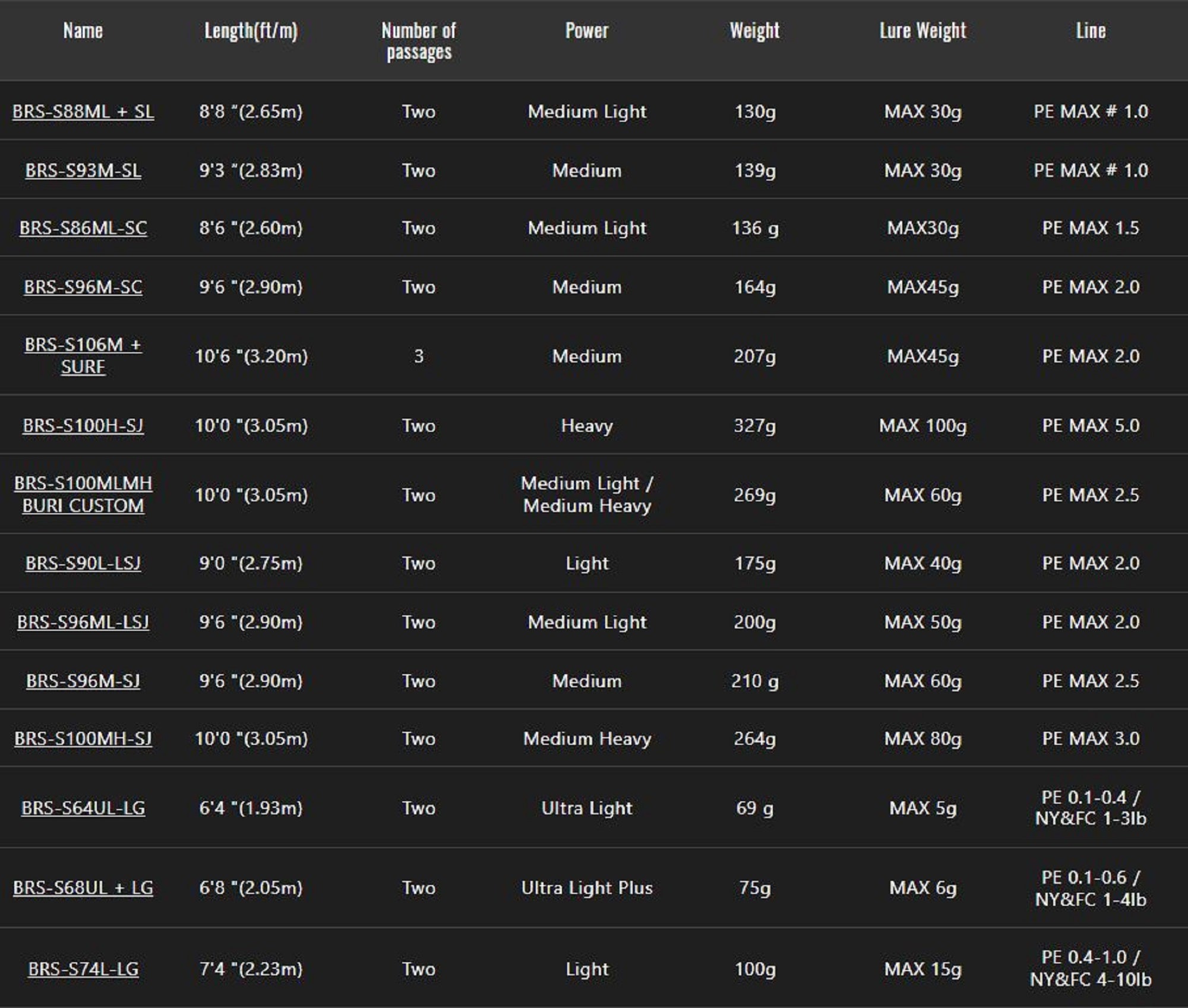Open the BRS-S68UL + LG link
This screenshot has width=1188, height=1008.
point(83,887)
